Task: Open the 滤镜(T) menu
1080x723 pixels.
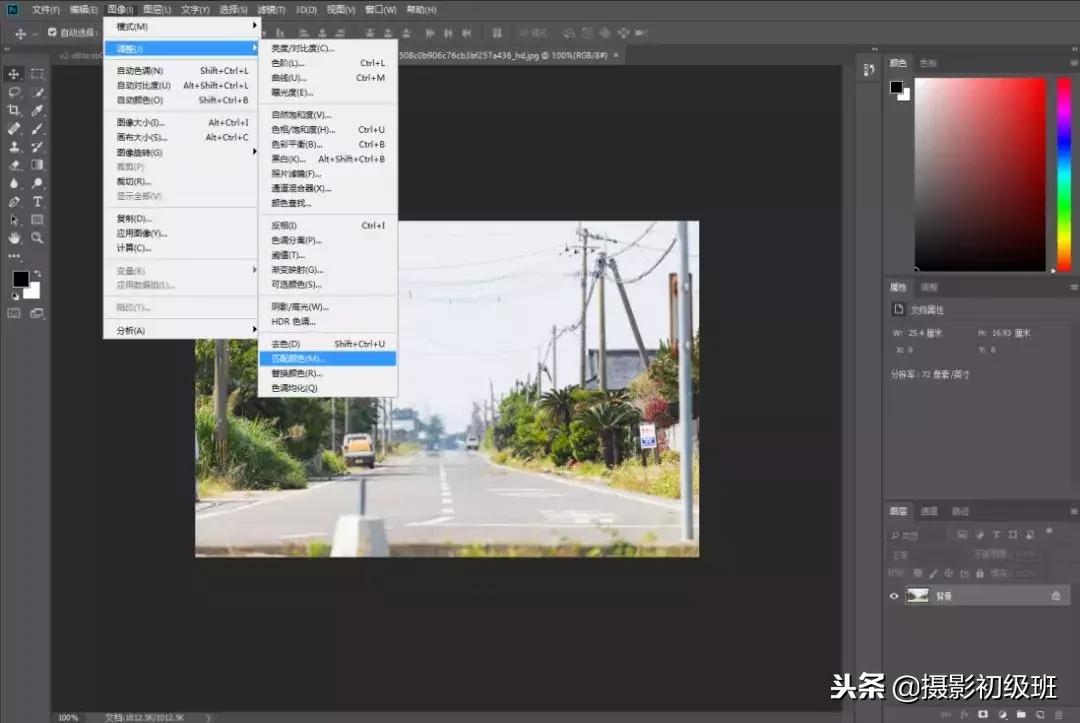Action: pos(271,10)
